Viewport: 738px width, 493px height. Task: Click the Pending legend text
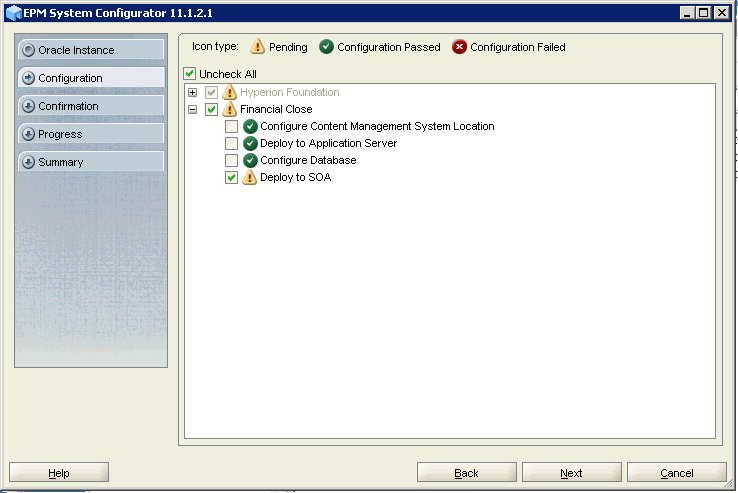[x=288, y=47]
